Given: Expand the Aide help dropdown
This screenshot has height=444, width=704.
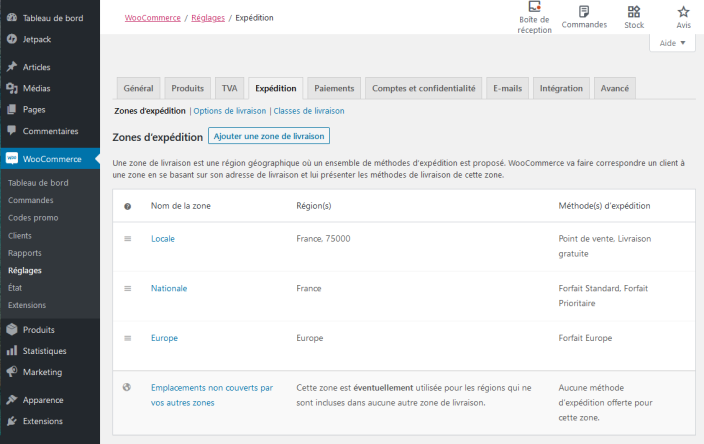Looking at the screenshot, I should click(672, 43).
